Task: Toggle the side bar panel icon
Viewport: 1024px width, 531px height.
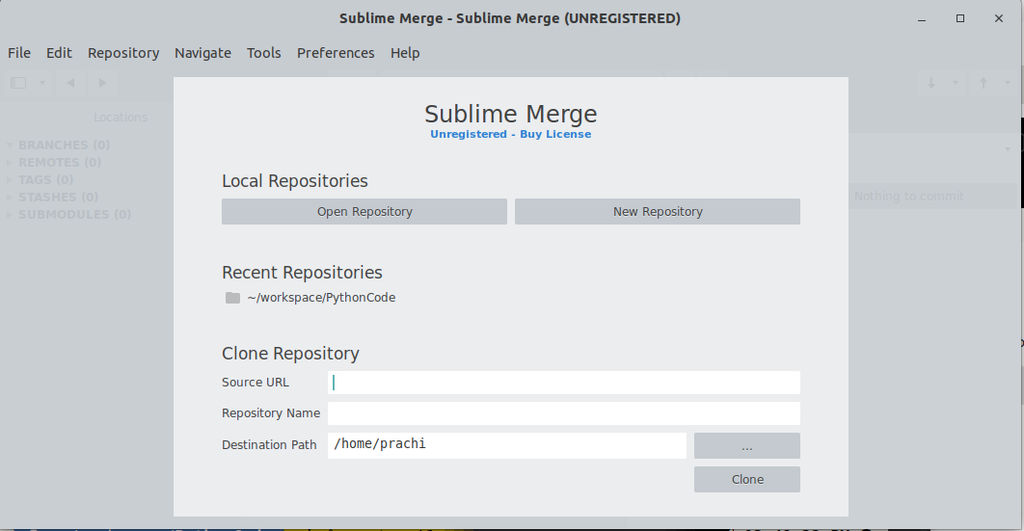Action: click(x=18, y=83)
